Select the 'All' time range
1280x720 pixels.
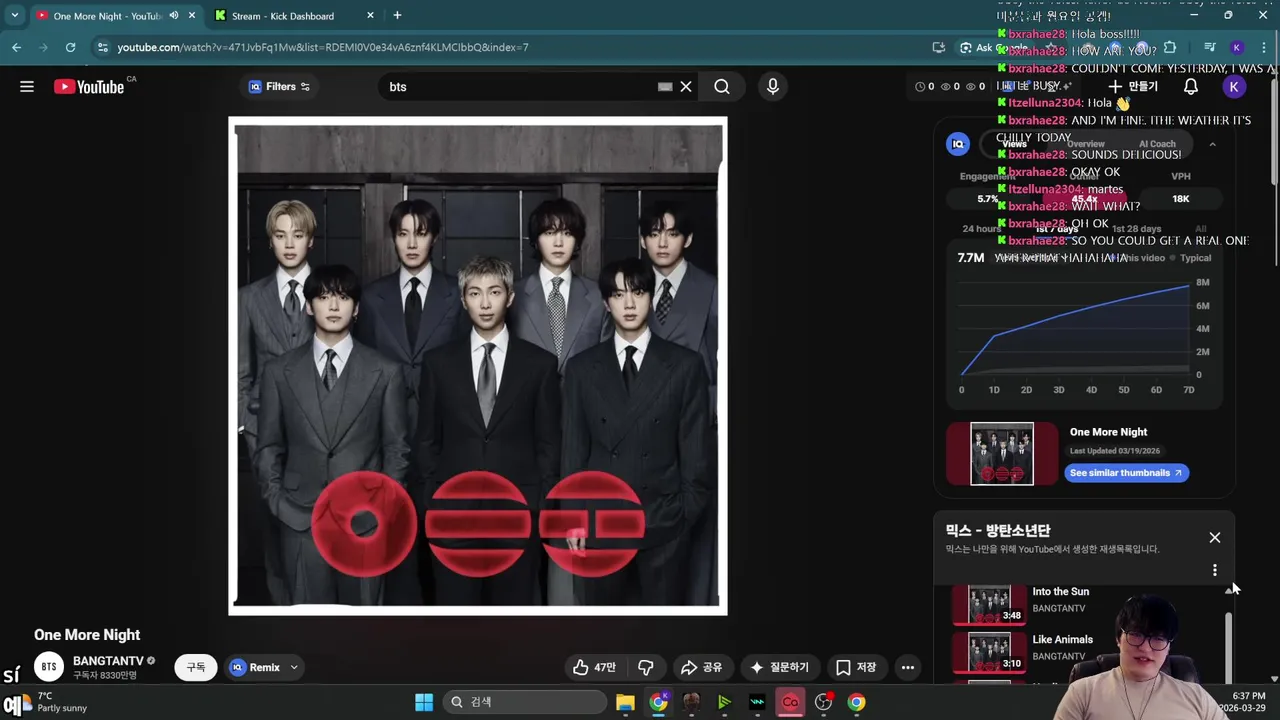tap(1201, 229)
